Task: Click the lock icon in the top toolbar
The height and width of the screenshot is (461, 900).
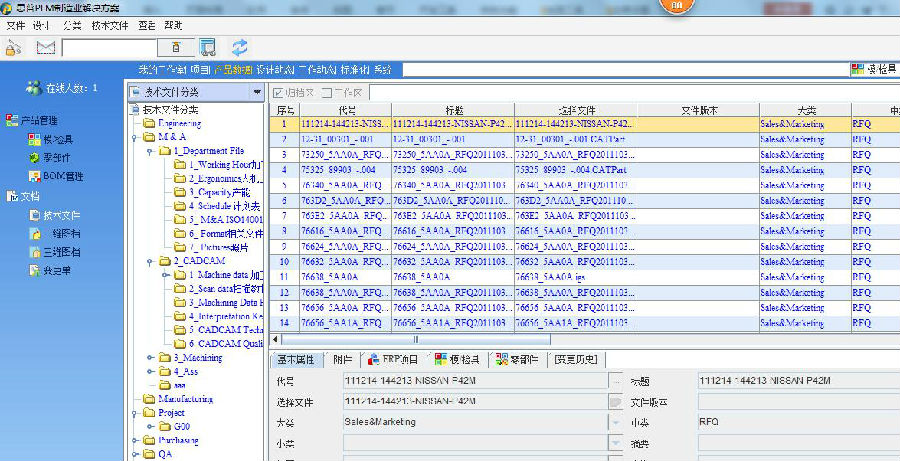Action: coord(13,47)
